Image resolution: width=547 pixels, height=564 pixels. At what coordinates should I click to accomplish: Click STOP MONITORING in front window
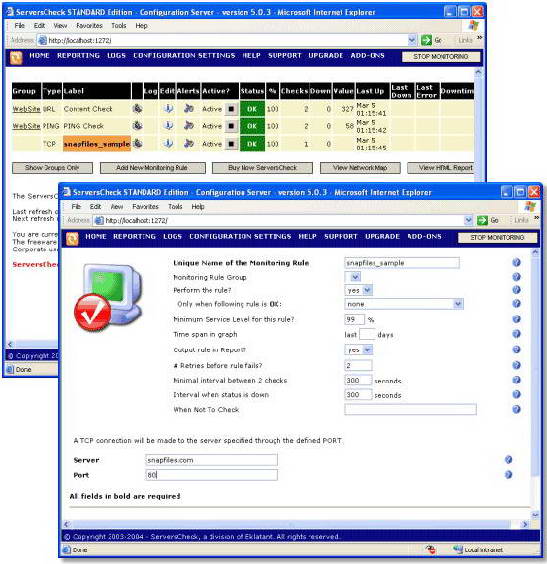pyautogui.click(x=497, y=237)
